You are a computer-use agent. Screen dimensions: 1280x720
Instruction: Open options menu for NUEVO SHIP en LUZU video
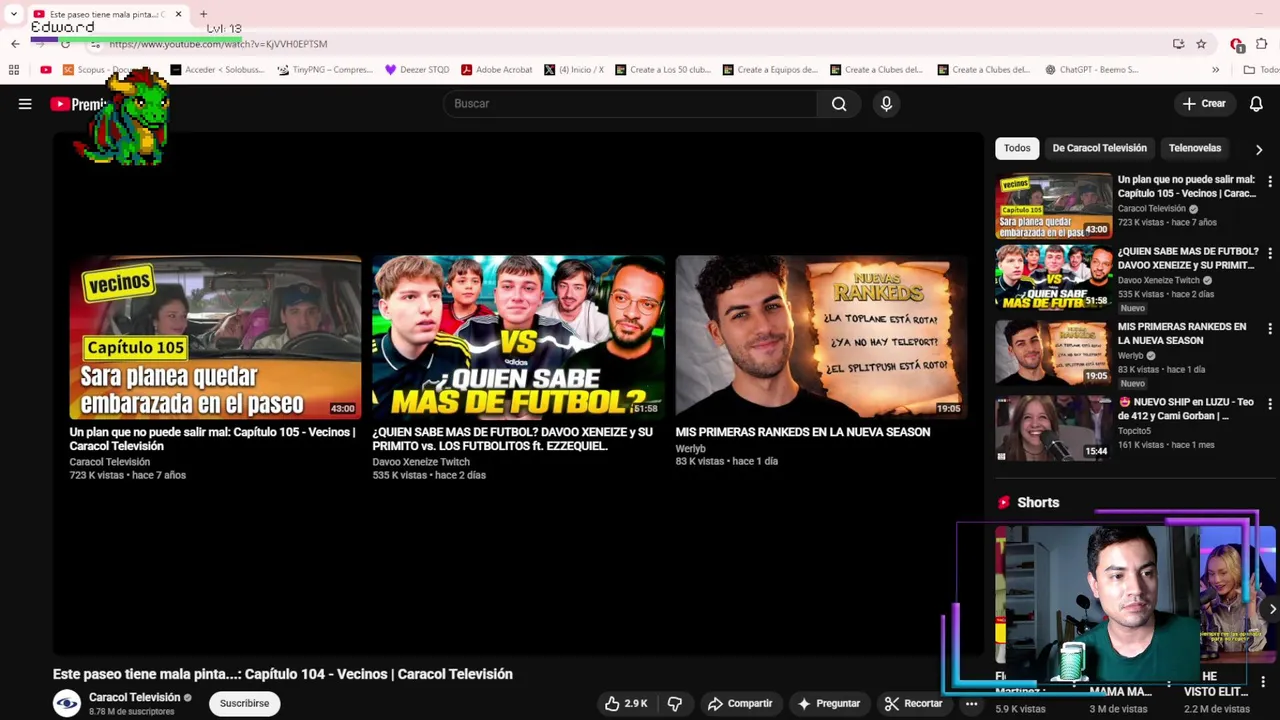pos(1270,404)
